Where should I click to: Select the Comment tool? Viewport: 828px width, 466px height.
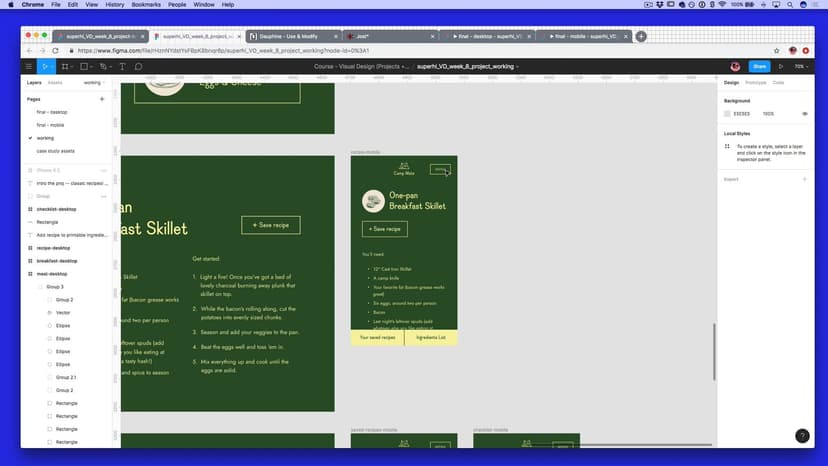click(x=138, y=67)
